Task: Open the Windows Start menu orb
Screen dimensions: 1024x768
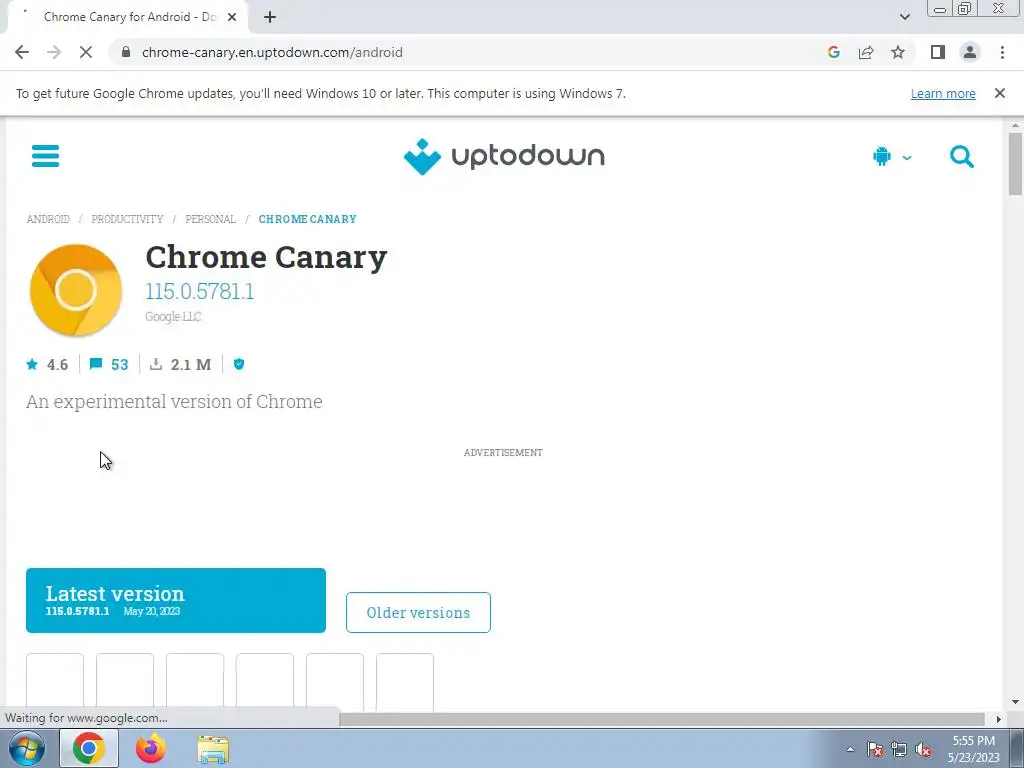Action: pos(27,748)
